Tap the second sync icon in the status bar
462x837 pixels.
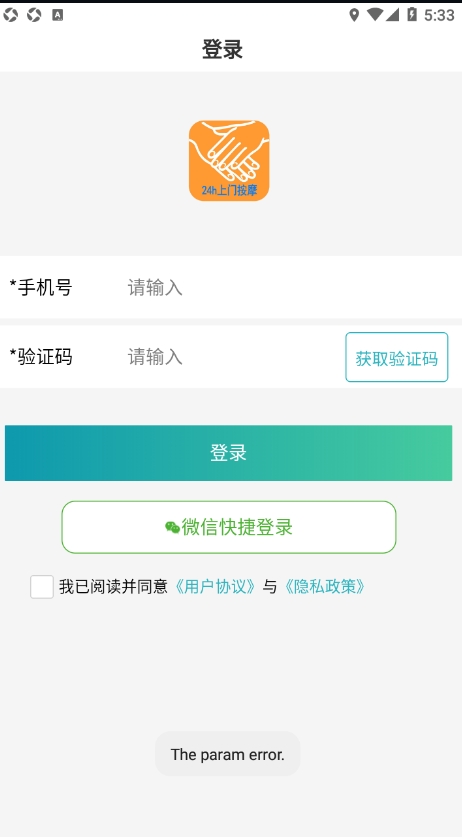click(34, 15)
